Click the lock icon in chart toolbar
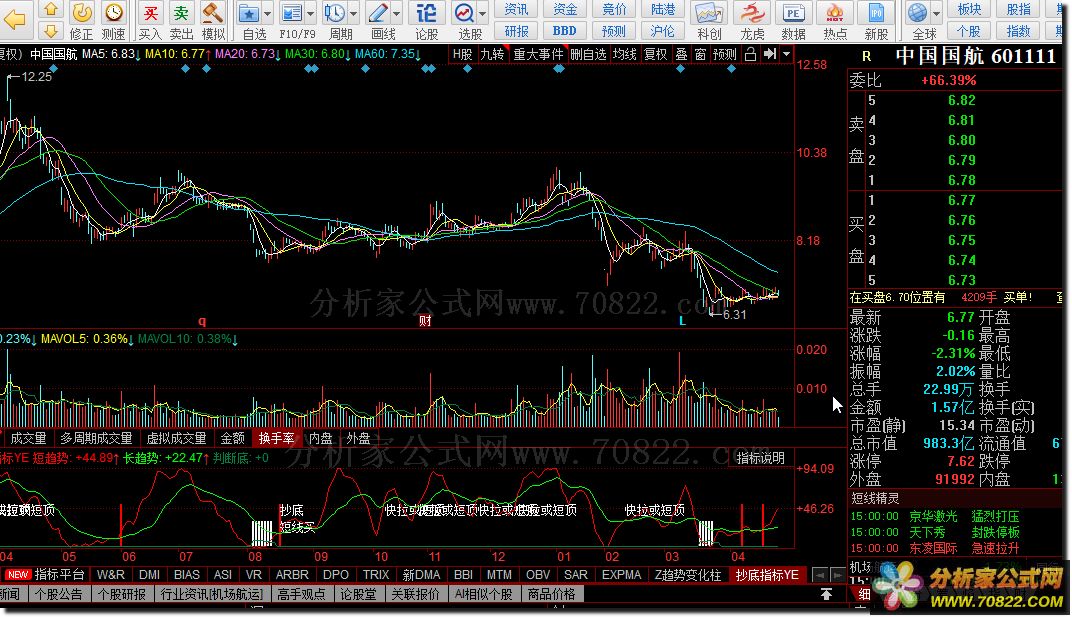This screenshot has height=617, width=1072. (x=750, y=54)
